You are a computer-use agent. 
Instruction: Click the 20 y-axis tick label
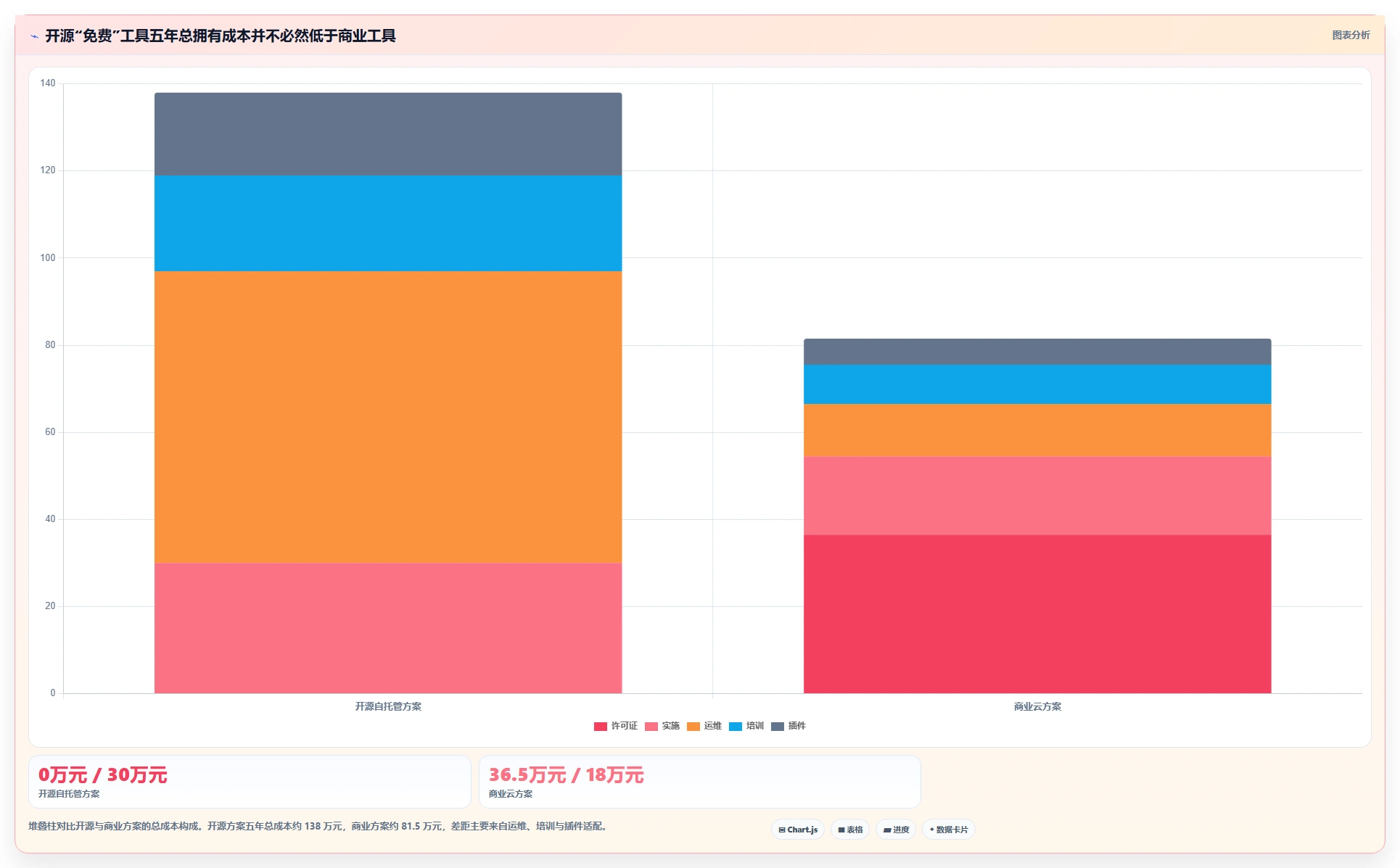pyautogui.click(x=50, y=606)
